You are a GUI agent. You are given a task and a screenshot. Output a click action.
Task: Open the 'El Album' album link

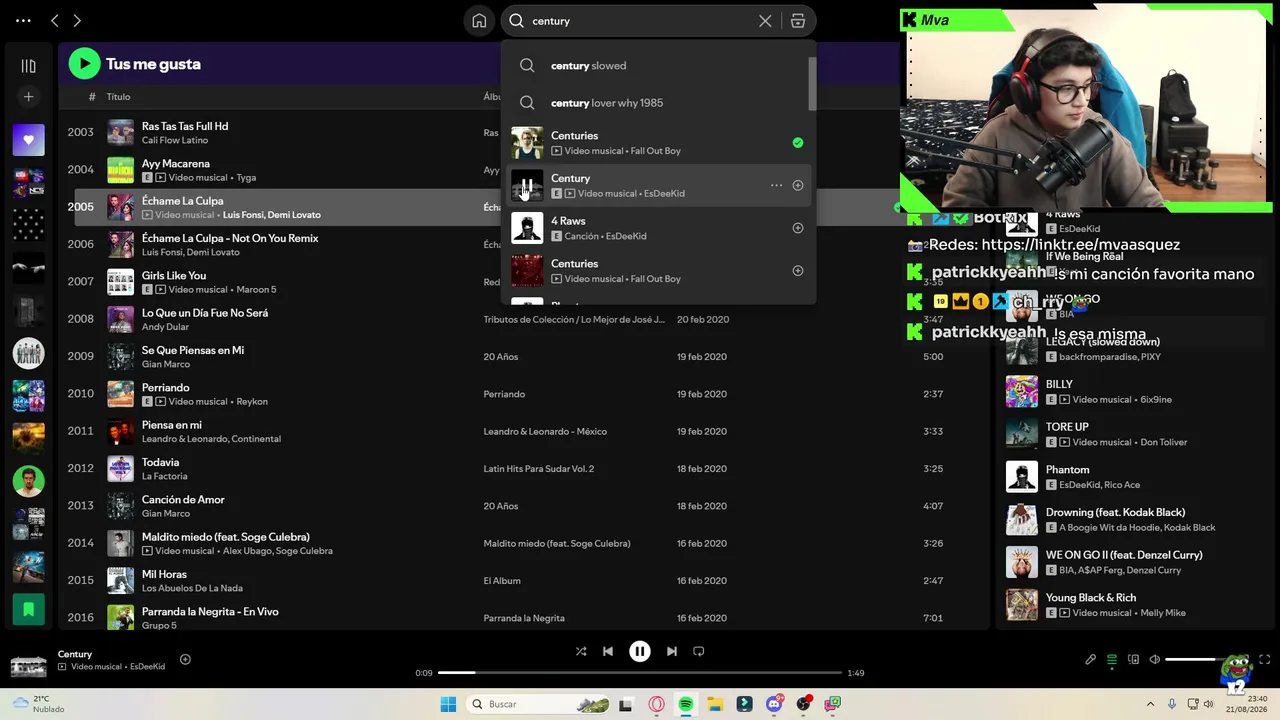pyautogui.click(x=502, y=581)
